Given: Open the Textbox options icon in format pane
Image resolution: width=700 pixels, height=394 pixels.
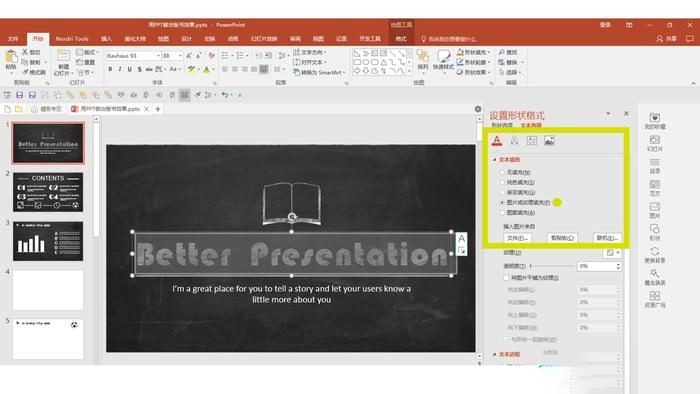Looking at the screenshot, I should (x=532, y=141).
